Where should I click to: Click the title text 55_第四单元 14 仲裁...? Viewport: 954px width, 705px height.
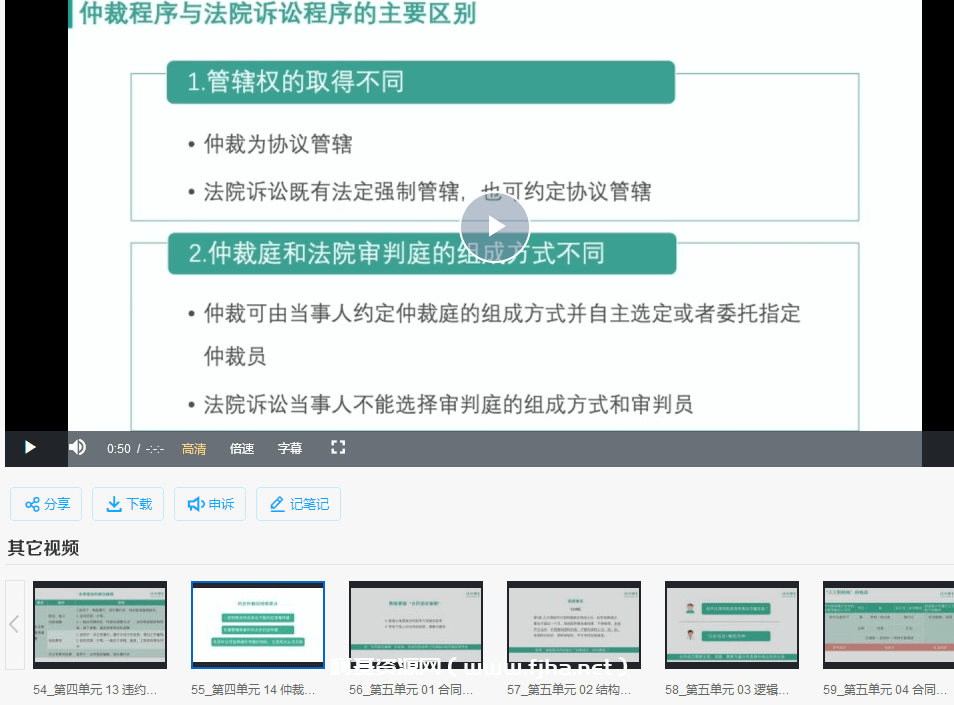coord(253,690)
